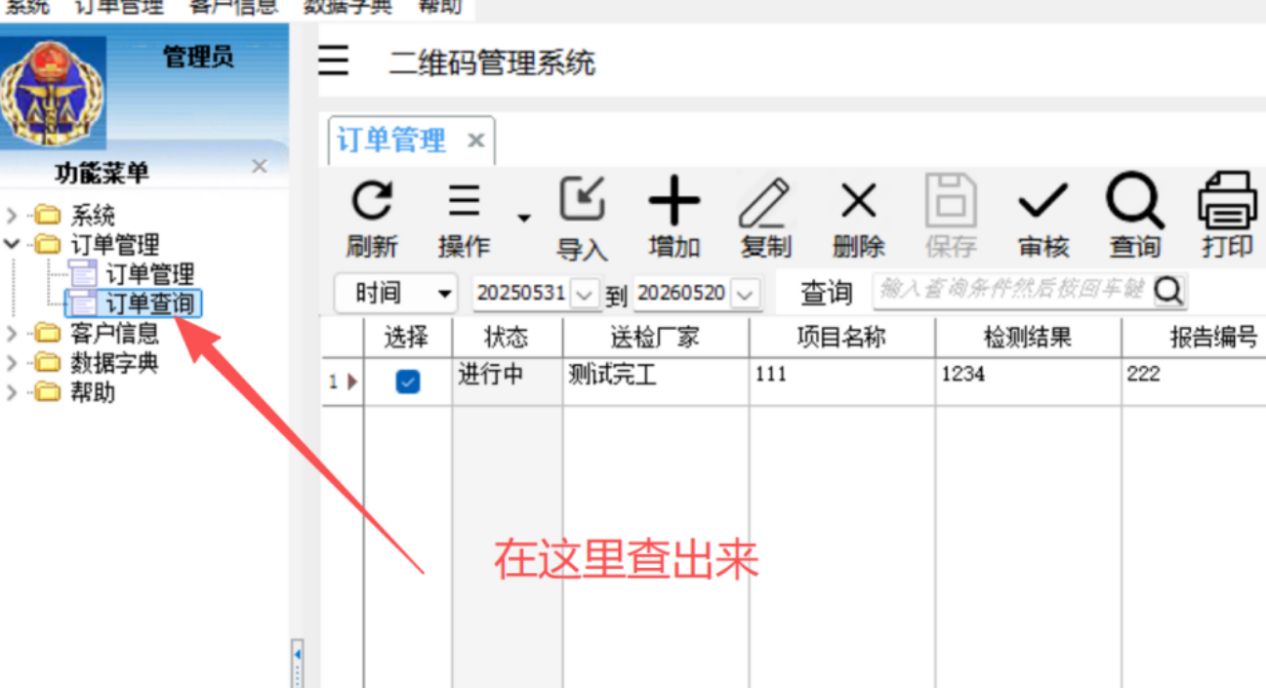
Task: Uncheck the selection checkbox in row 1
Action: [408, 381]
